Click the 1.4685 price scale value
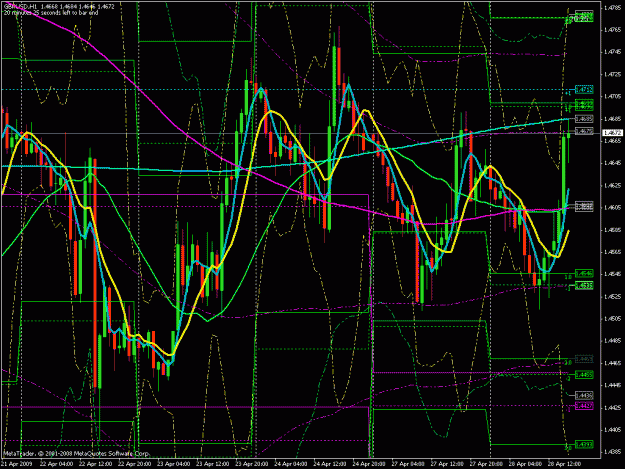625x469 pixels. pyautogui.click(x=612, y=119)
